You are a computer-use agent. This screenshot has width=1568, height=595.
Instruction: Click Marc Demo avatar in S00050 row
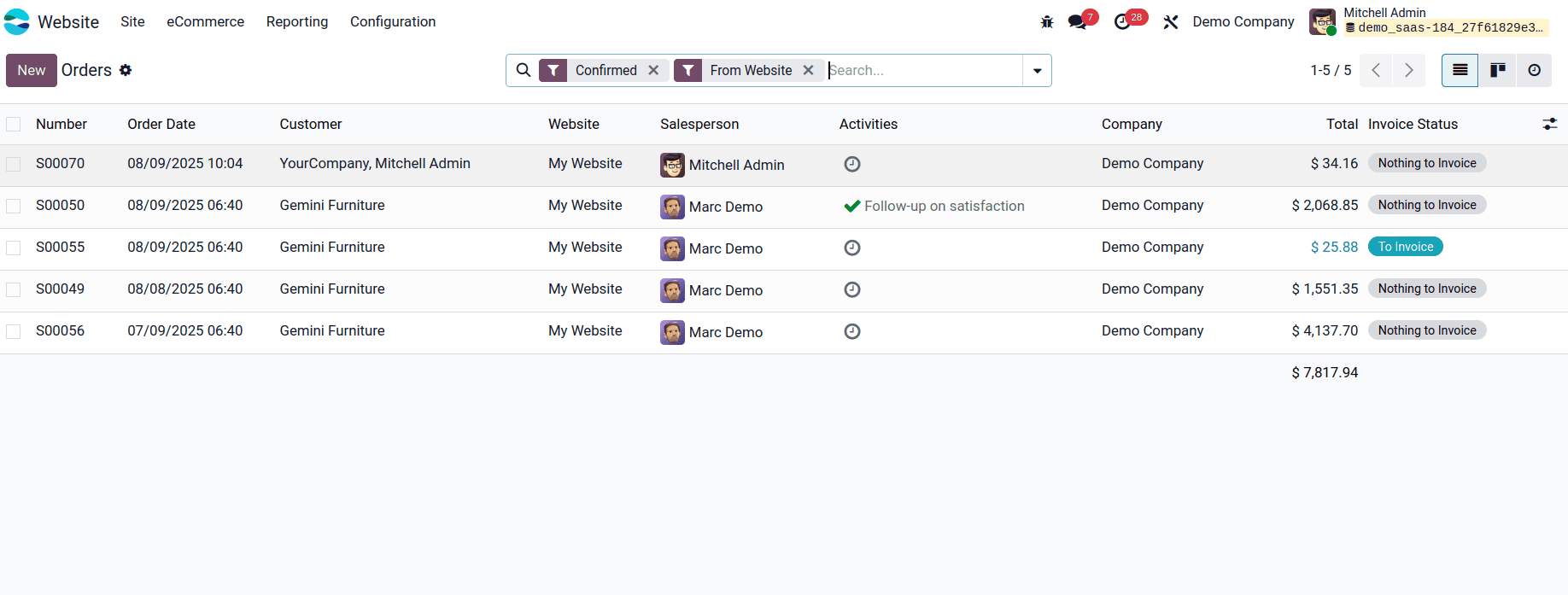tap(672, 207)
